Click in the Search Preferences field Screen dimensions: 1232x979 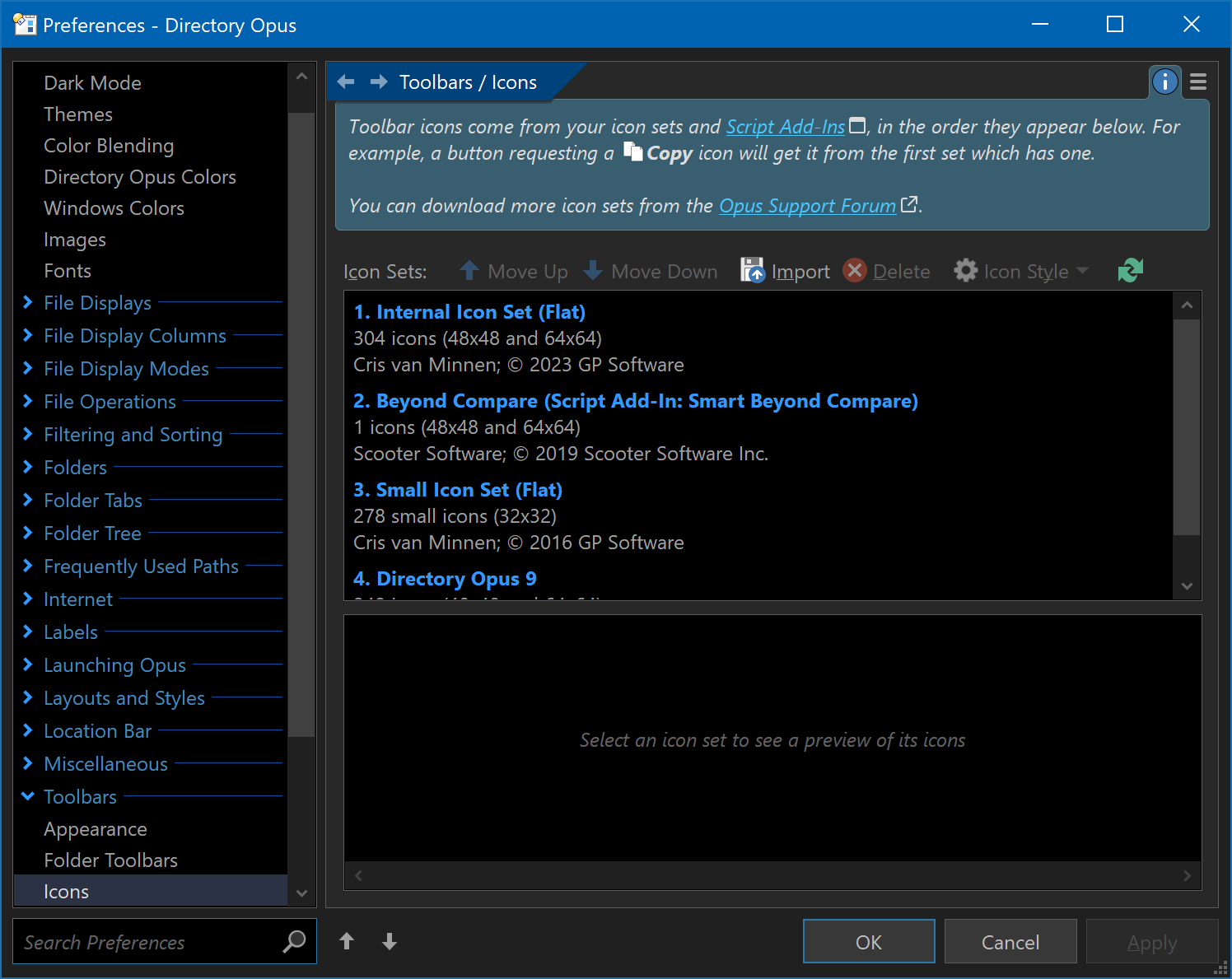click(x=148, y=941)
